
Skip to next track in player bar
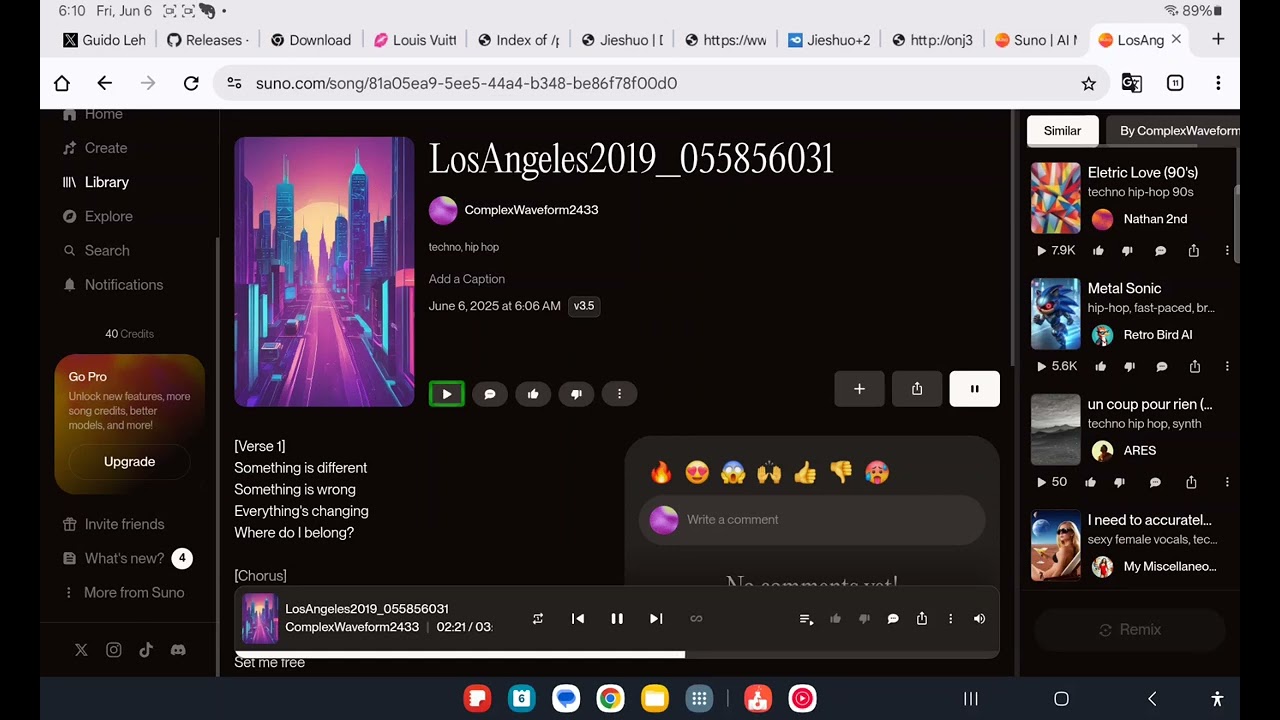click(656, 619)
